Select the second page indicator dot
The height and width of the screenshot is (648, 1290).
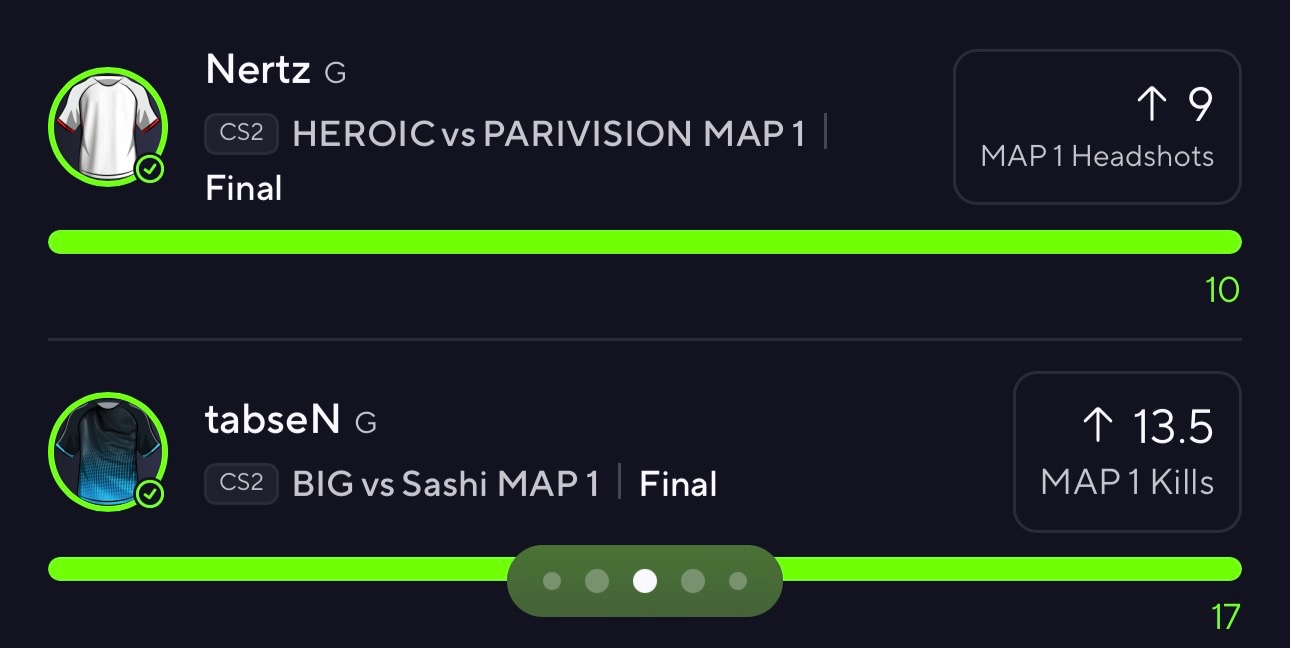coord(597,581)
